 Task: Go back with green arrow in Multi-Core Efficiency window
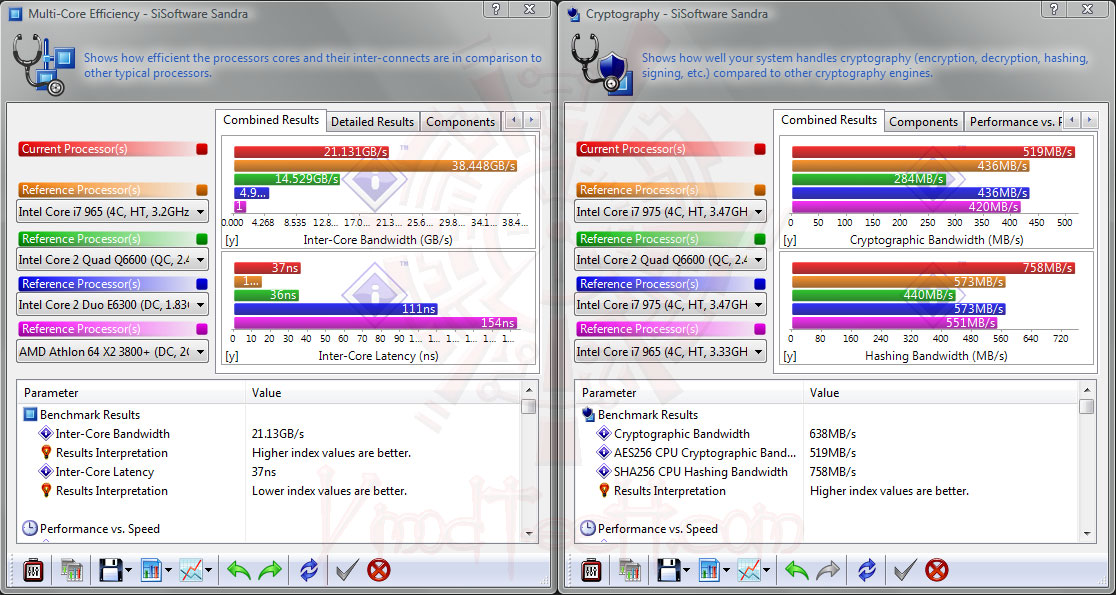pos(238,570)
